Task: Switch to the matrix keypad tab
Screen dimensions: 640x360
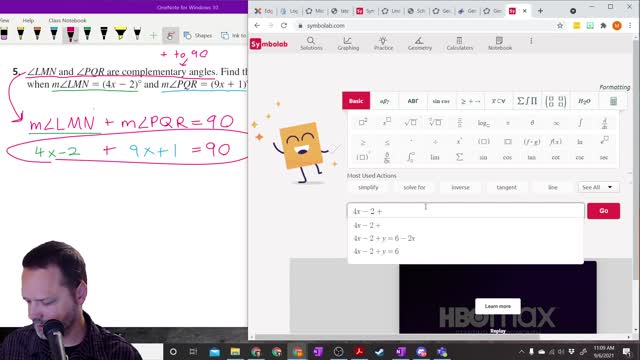Action: (556, 101)
